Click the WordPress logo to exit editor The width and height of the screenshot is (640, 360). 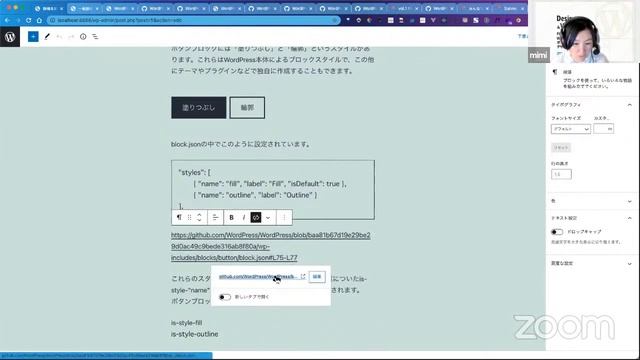pos(10,37)
